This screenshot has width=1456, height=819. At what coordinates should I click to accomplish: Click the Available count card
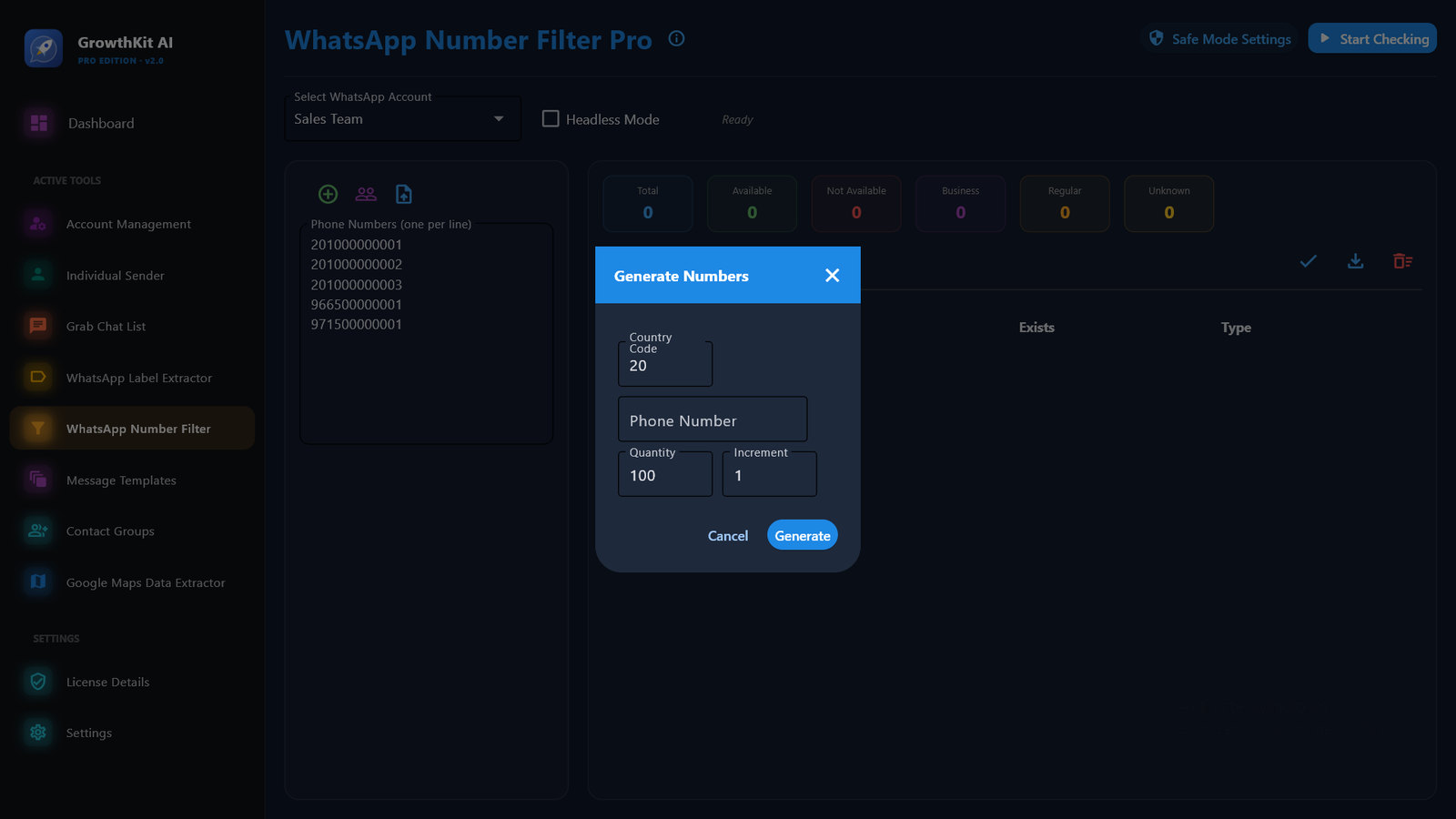(x=752, y=203)
